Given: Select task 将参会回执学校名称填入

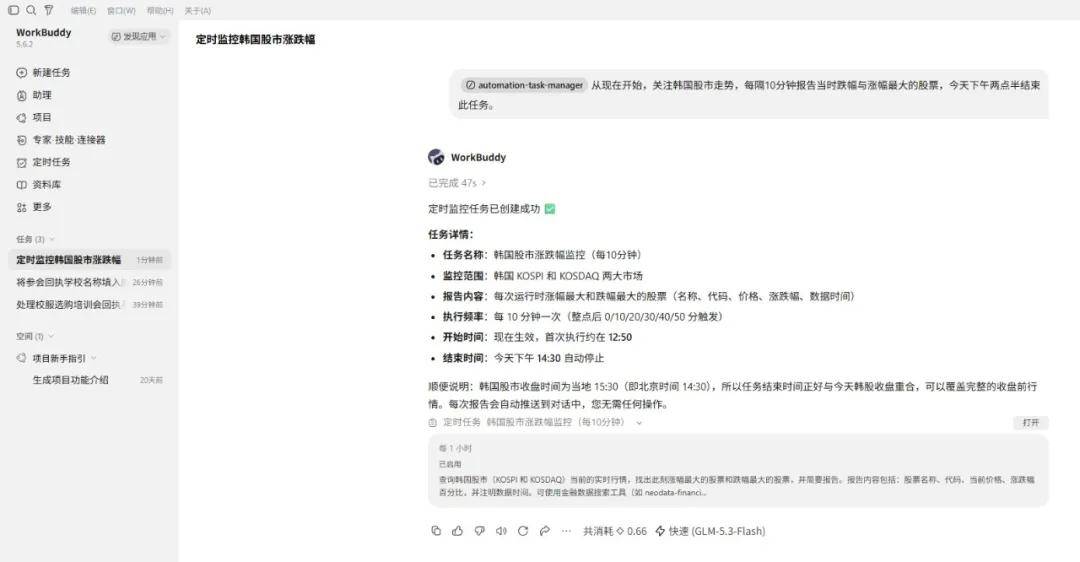Looking at the screenshot, I should (90, 282).
